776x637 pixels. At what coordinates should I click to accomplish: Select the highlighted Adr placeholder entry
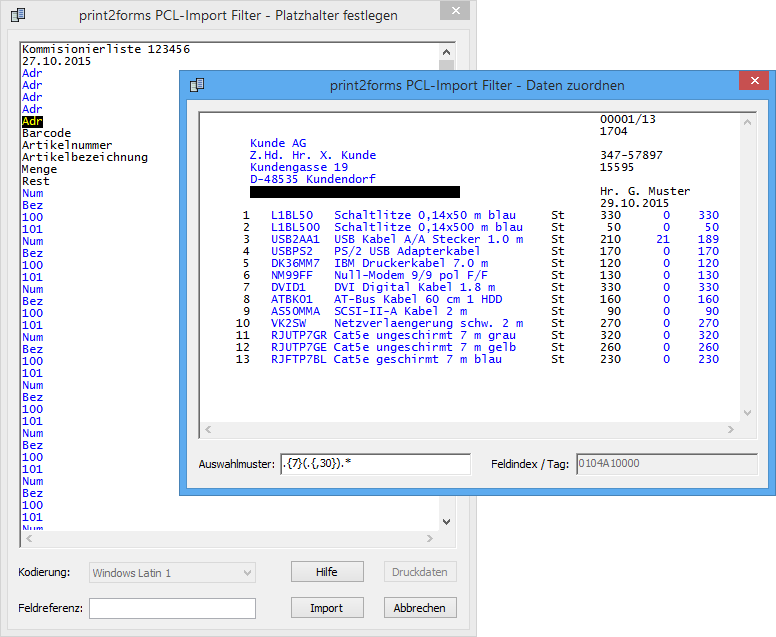click(x=32, y=121)
